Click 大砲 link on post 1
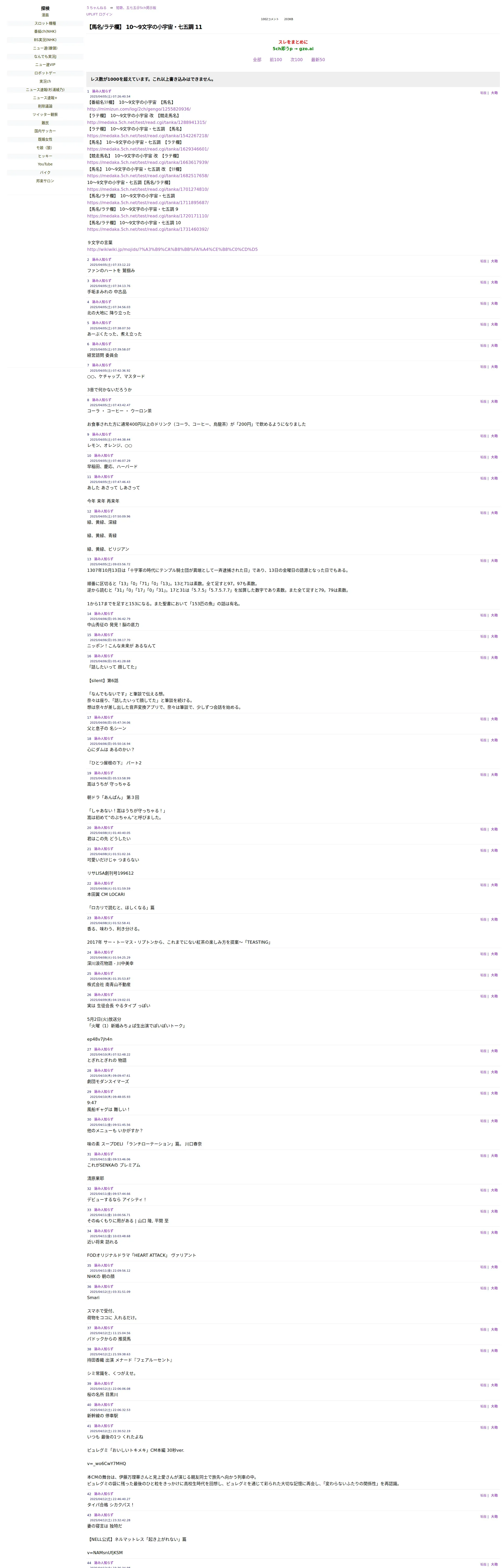The height and width of the screenshot is (1568, 502). pos(494,93)
